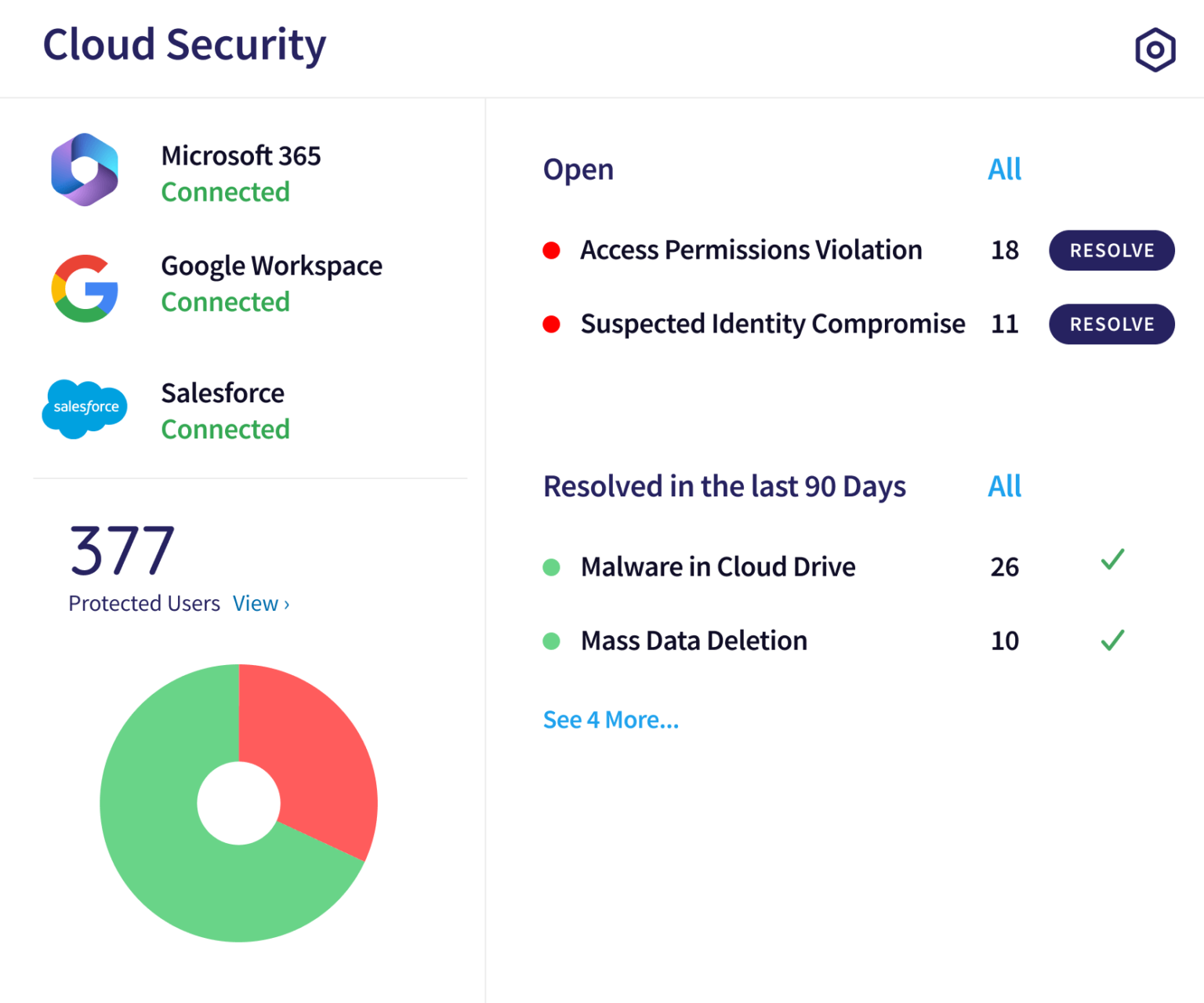This screenshot has height=1003, width=1204.
Task: Switch to the Open section
Action: [578, 169]
